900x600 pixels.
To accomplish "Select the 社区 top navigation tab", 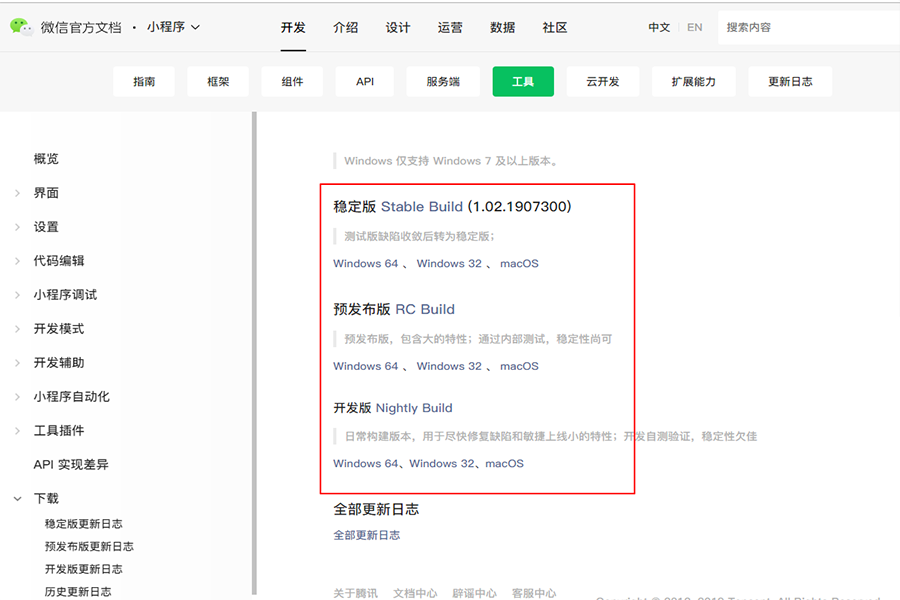I will [x=554, y=27].
